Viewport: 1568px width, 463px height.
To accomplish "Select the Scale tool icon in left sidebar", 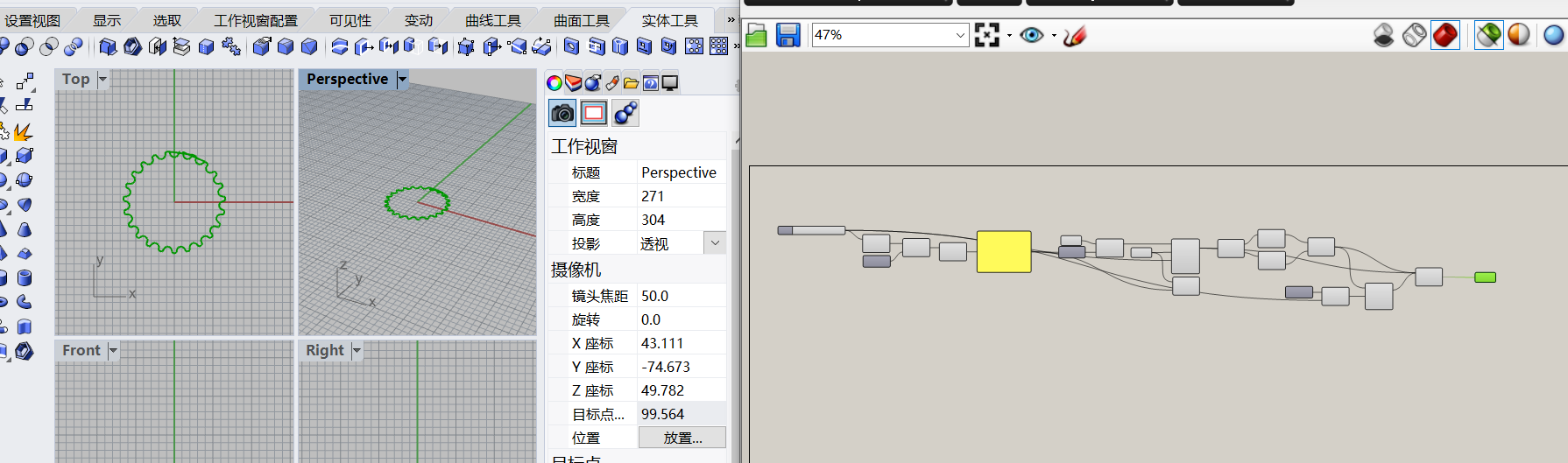I will [x=25, y=81].
